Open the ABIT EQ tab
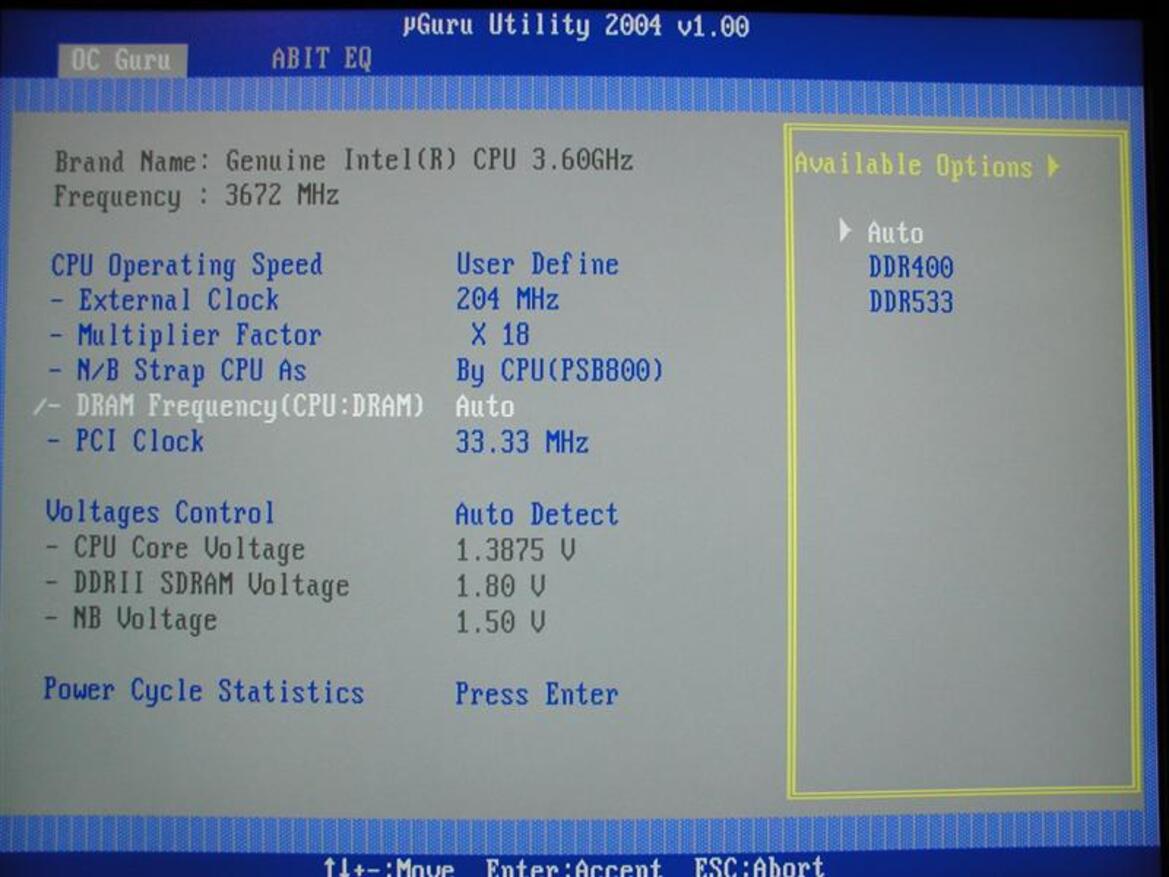This screenshot has width=1169, height=877. pos(321,59)
